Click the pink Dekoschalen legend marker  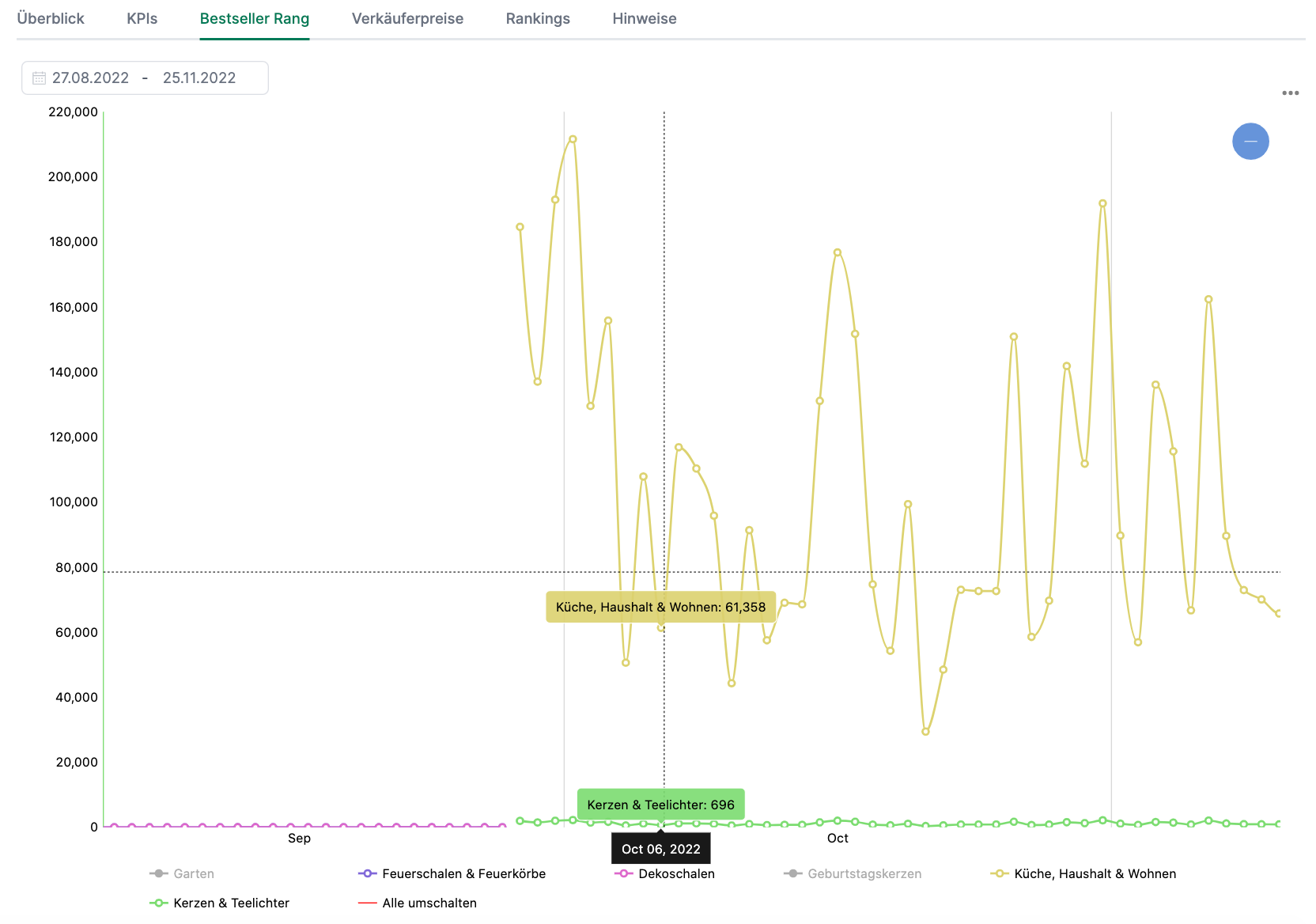pyautogui.click(x=623, y=873)
